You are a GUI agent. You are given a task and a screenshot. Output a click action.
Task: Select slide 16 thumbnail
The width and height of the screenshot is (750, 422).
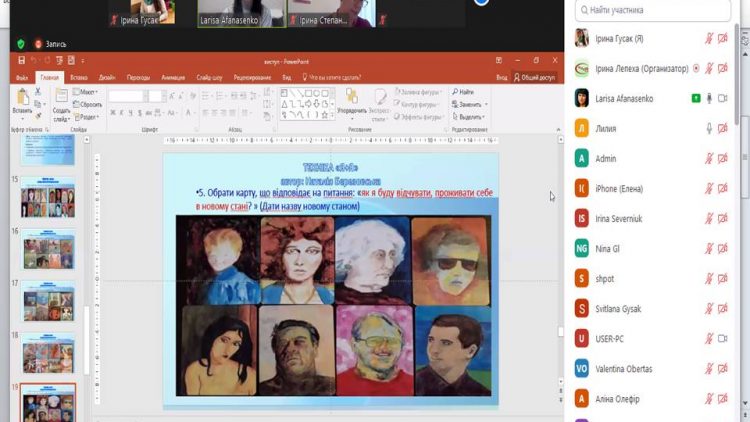tap(48, 249)
